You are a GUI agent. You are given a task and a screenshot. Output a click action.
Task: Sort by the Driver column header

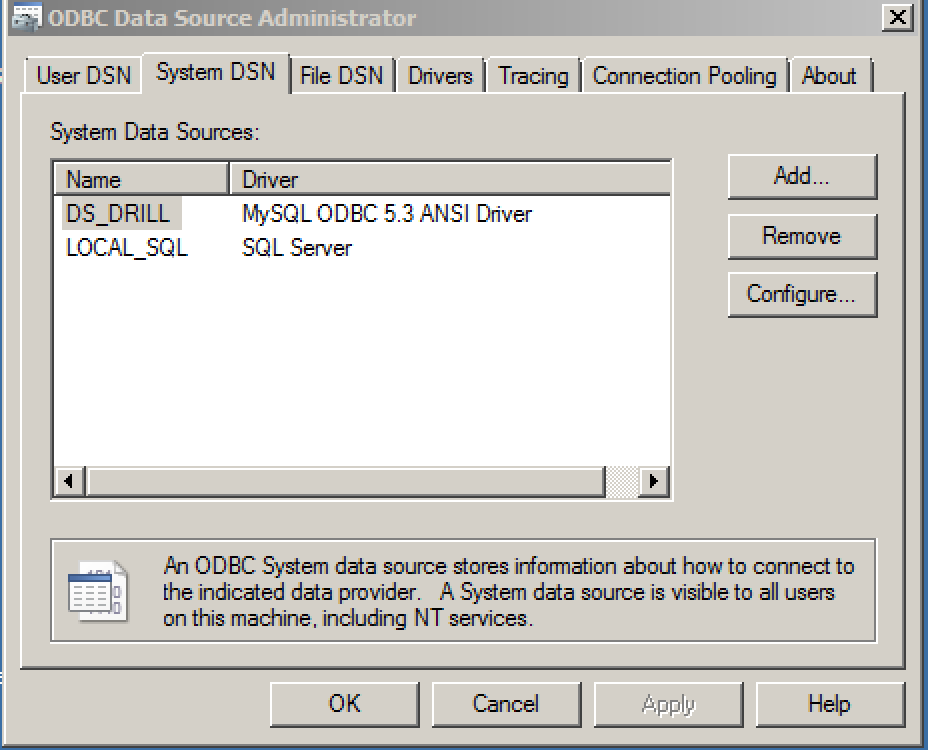click(450, 179)
